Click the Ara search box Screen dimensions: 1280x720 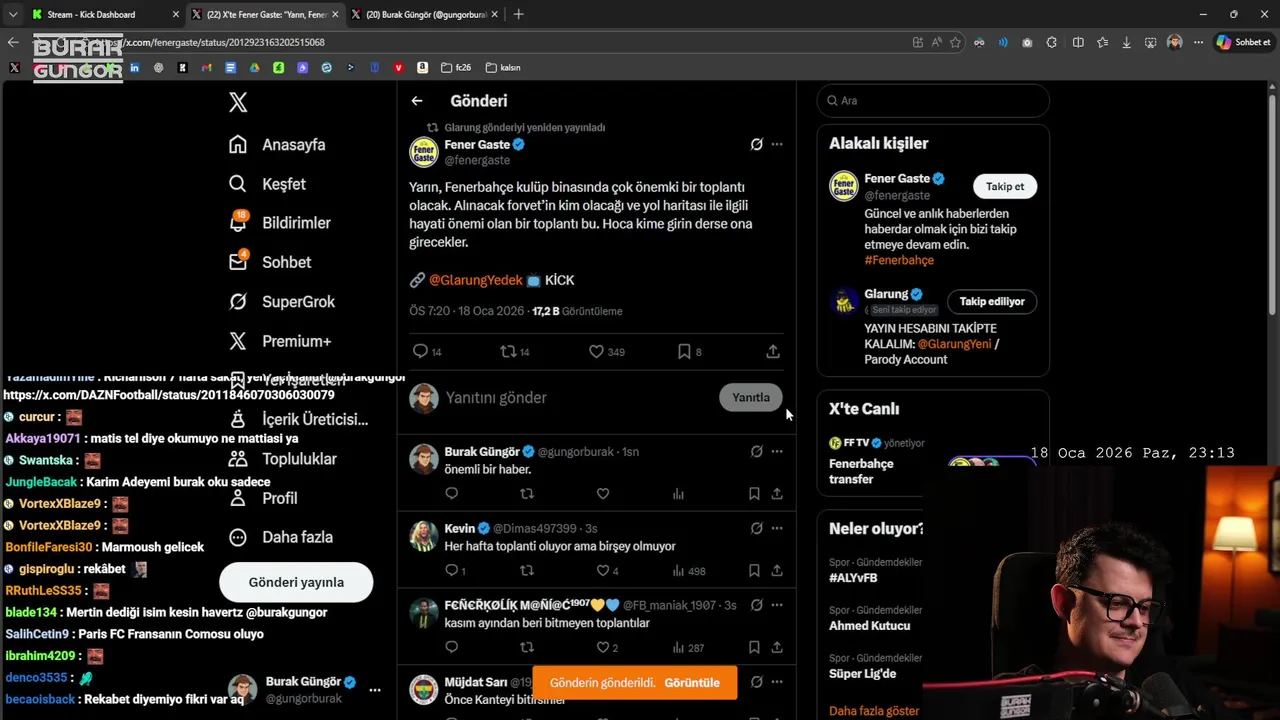(x=933, y=100)
